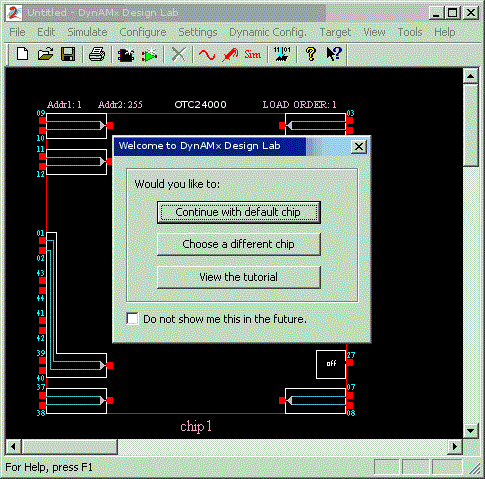The height and width of the screenshot is (479, 485).
Task: Click the vertical scrollbar thumb
Action: point(471,125)
